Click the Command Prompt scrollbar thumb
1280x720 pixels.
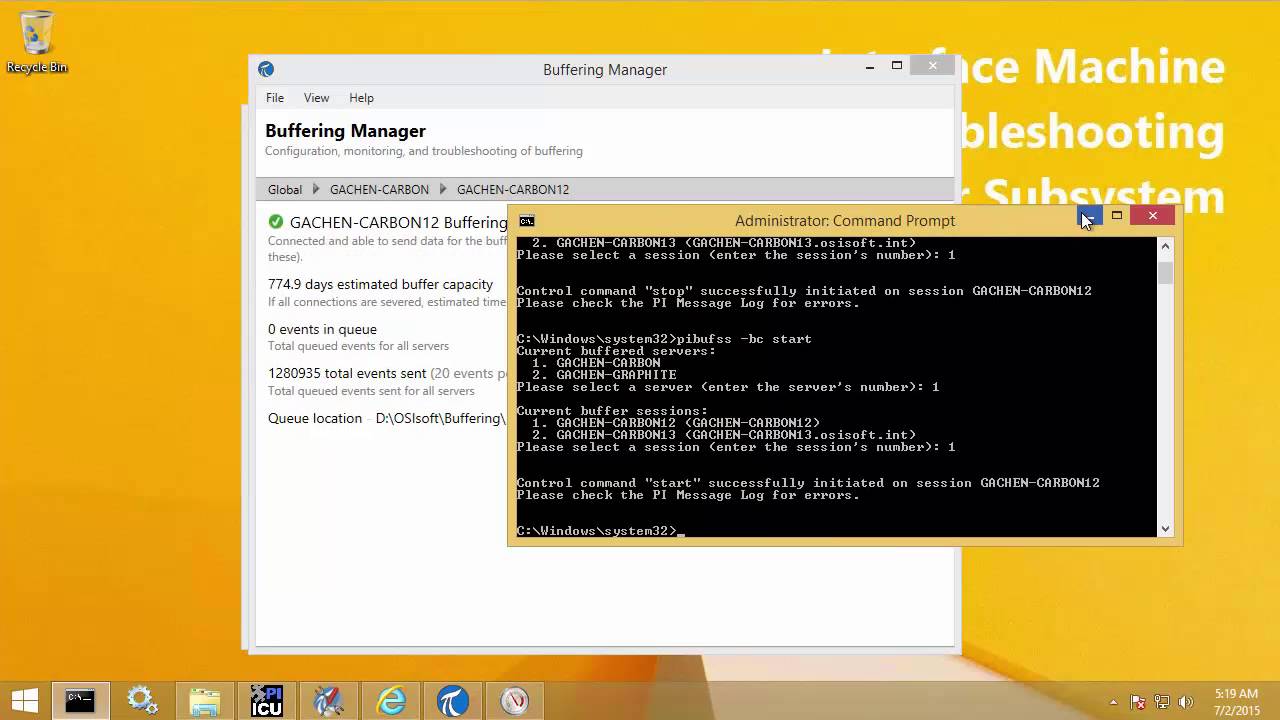(x=1165, y=272)
